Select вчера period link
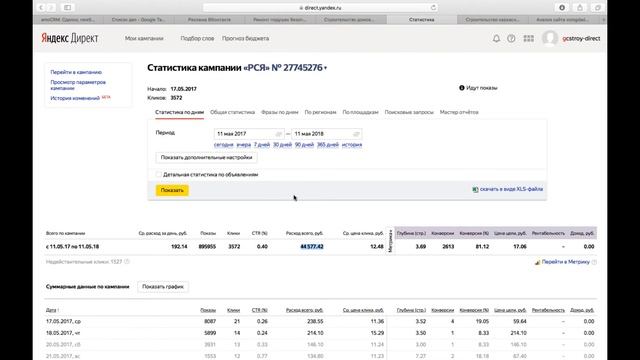 (x=244, y=145)
